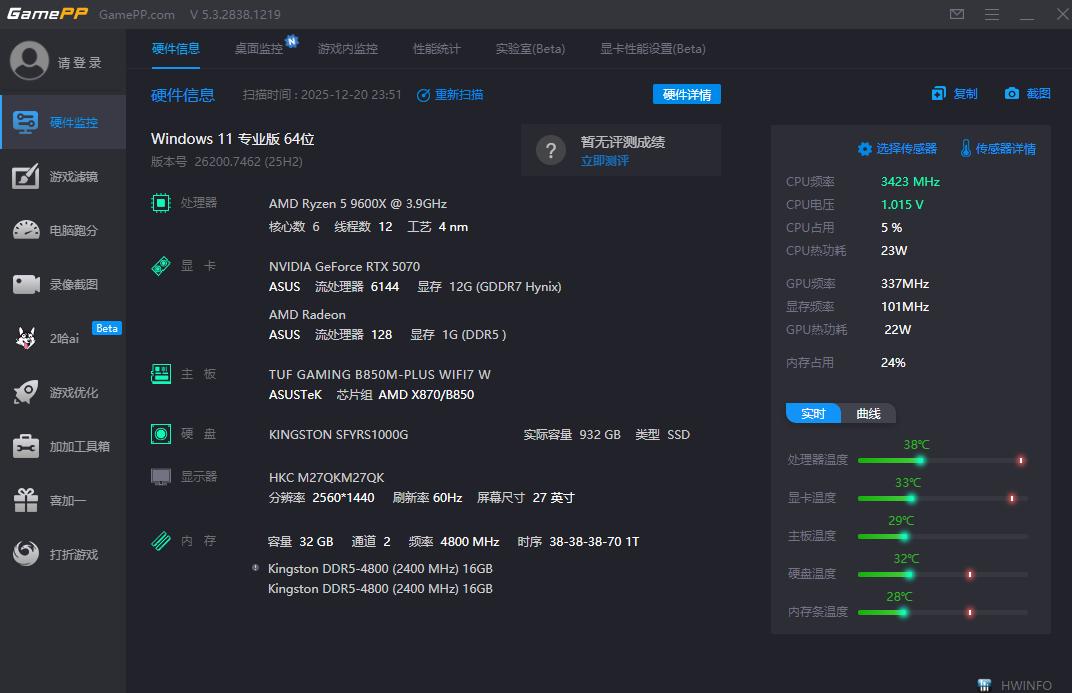The height and width of the screenshot is (693, 1072).
Task: Click the text Windows 11 专业版 64位
Action: 232,139
